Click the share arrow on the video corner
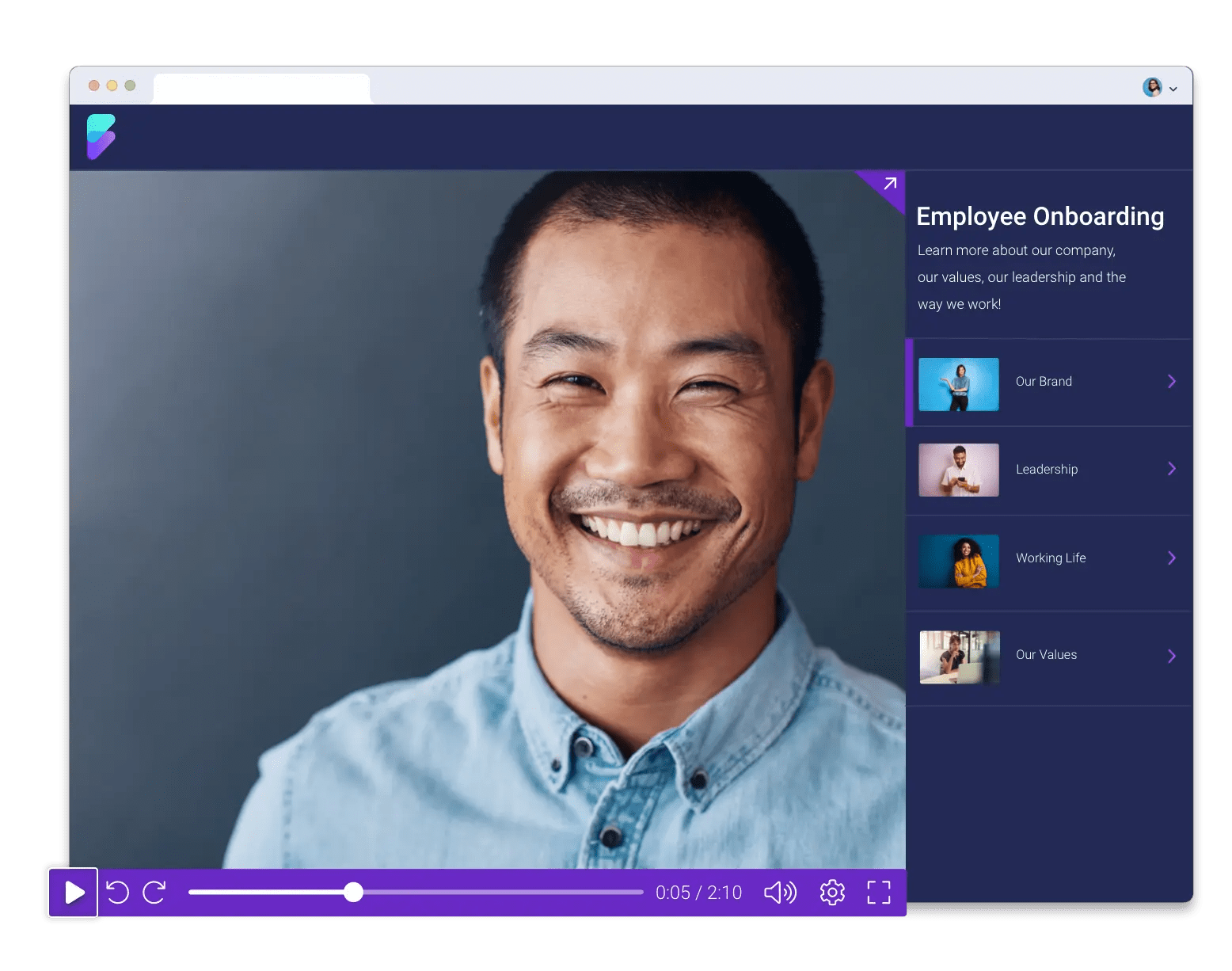The height and width of the screenshot is (971, 1232). point(890,183)
